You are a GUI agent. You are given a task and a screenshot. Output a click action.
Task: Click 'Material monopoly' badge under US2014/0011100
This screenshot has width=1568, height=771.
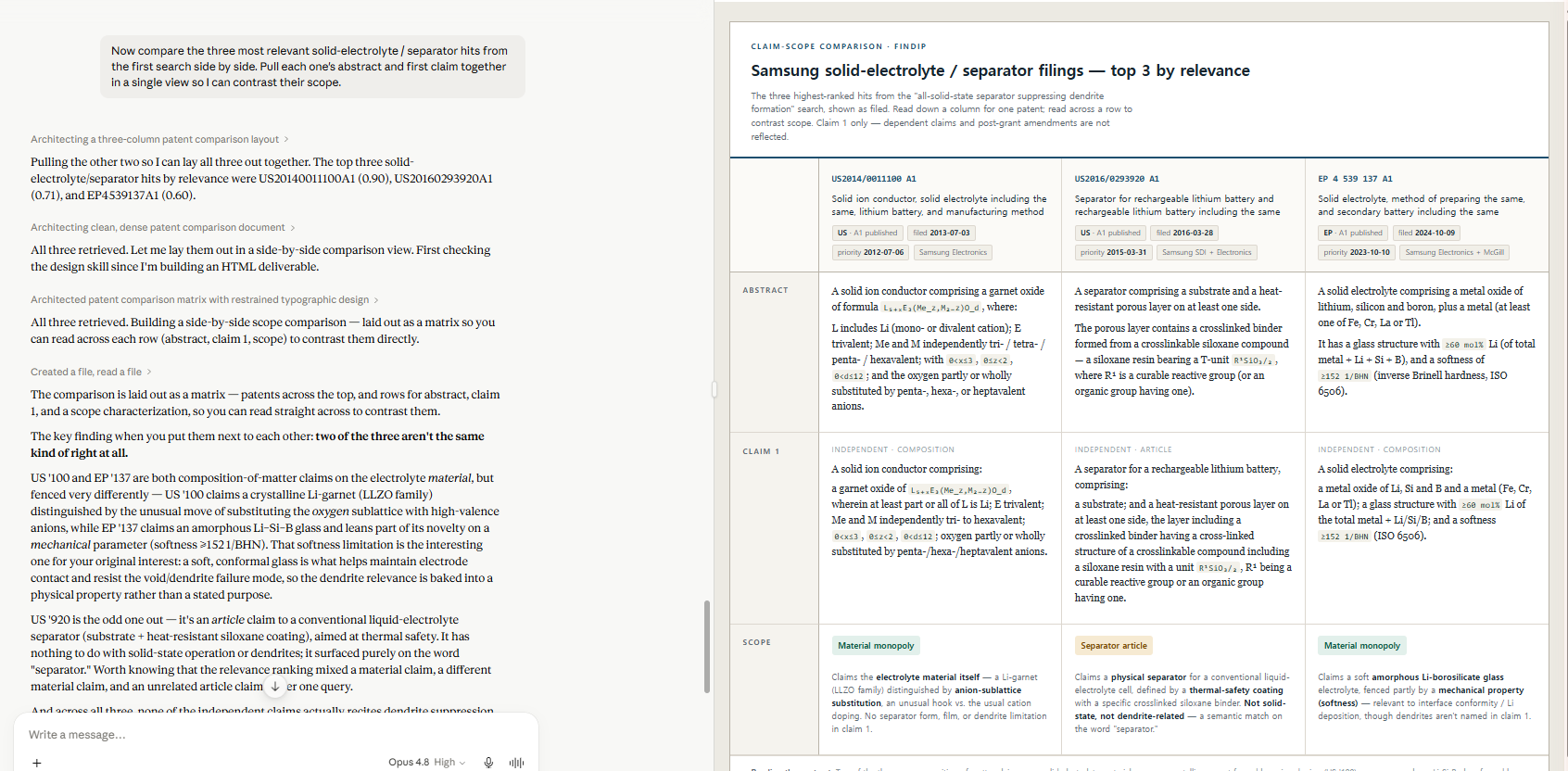[876, 646]
